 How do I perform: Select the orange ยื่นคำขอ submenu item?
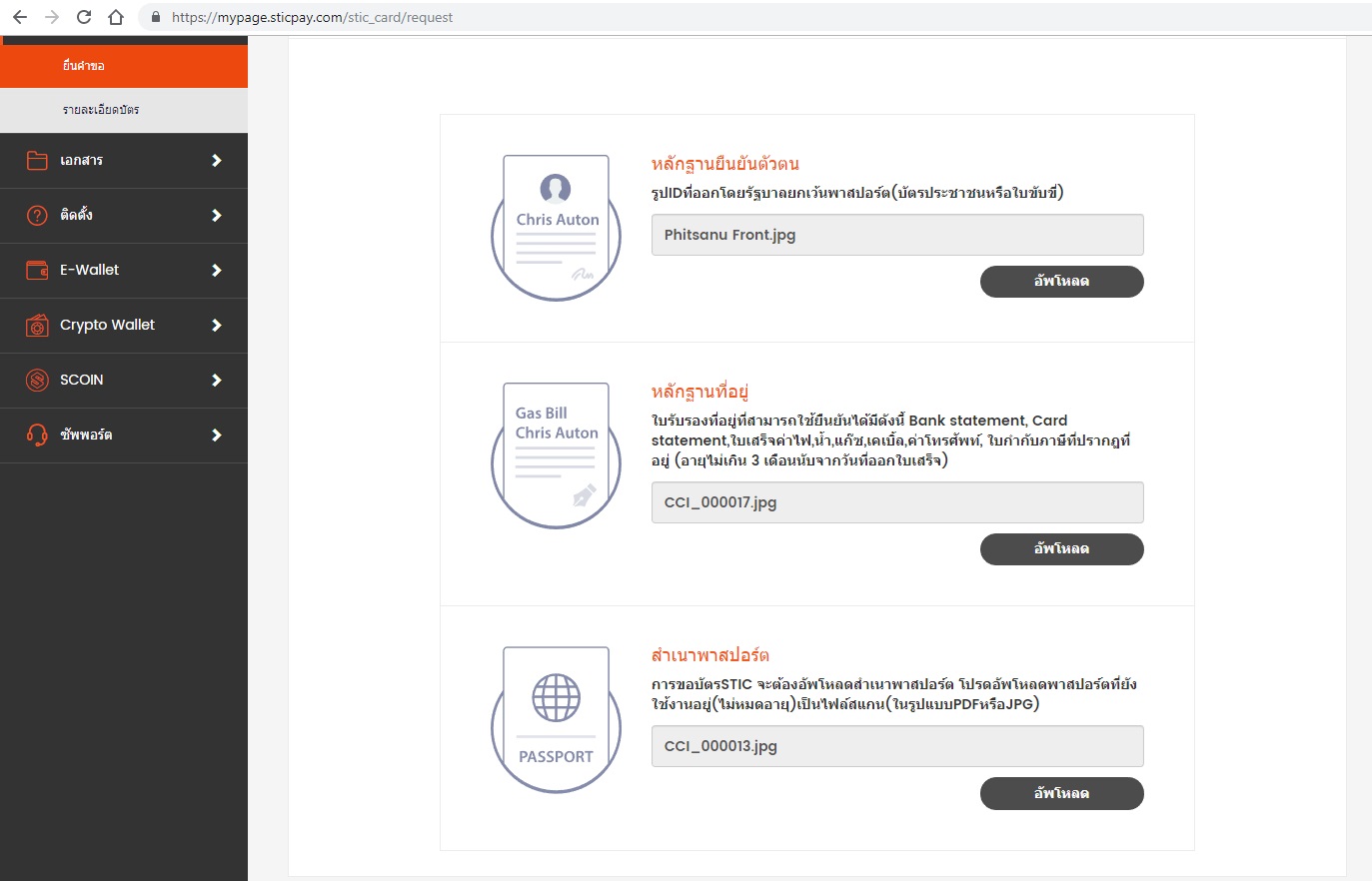[124, 66]
